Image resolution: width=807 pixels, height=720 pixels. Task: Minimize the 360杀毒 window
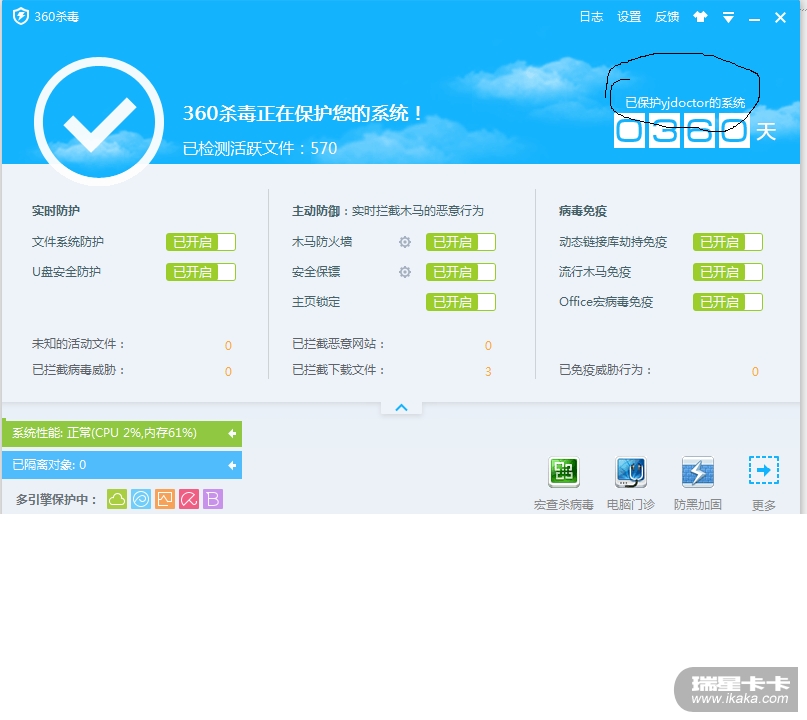(x=755, y=19)
